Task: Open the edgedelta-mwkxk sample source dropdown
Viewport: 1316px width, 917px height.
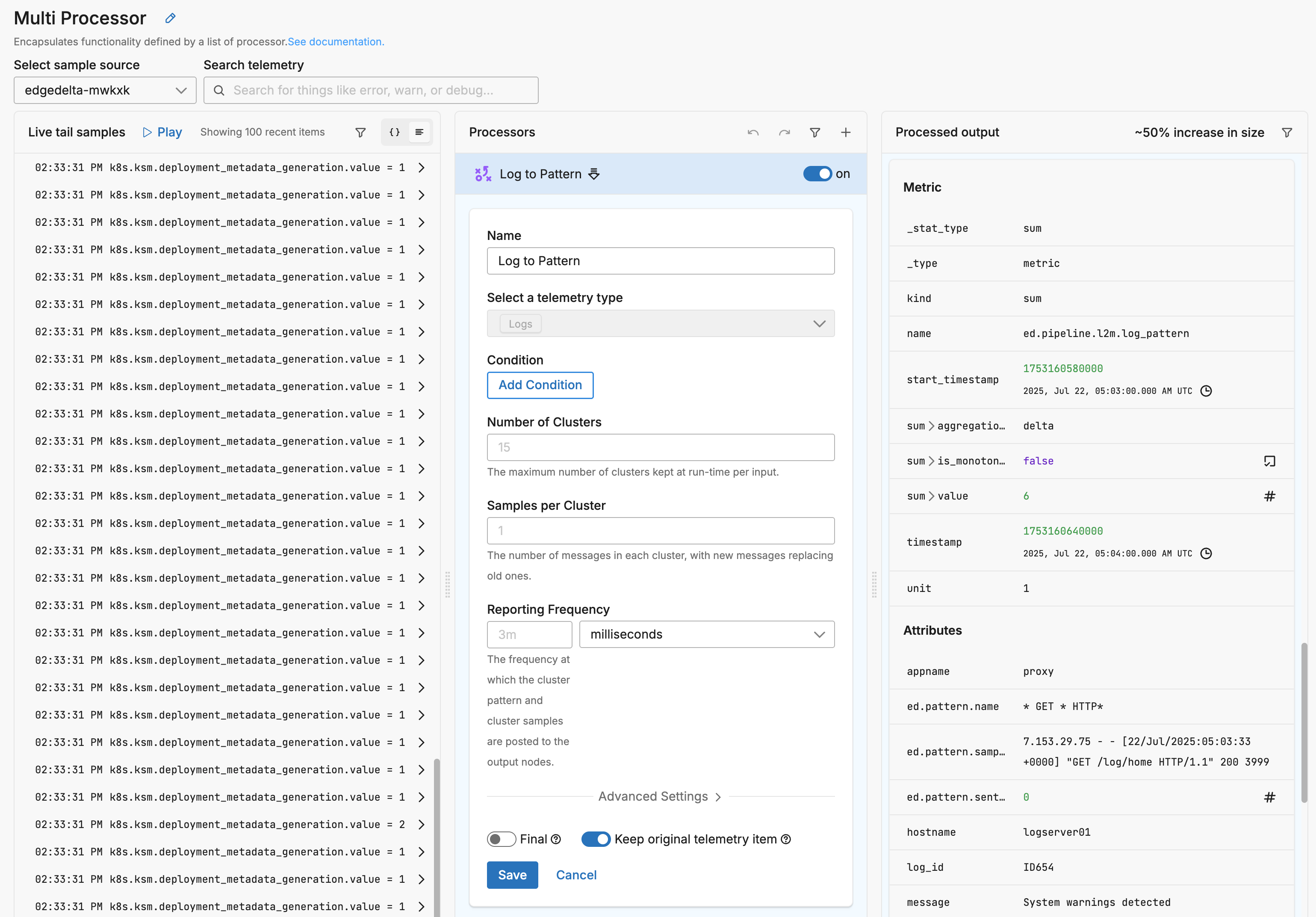Action: pos(105,90)
